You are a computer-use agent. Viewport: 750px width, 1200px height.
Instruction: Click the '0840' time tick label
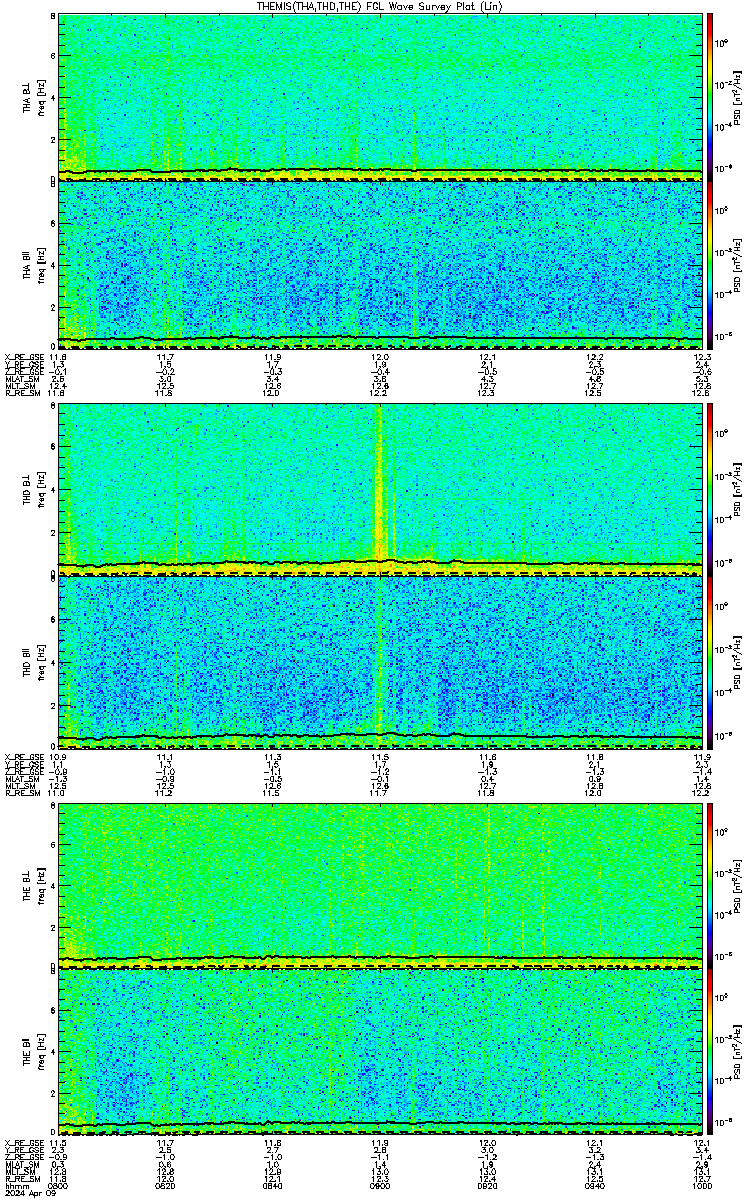[272, 1187]
